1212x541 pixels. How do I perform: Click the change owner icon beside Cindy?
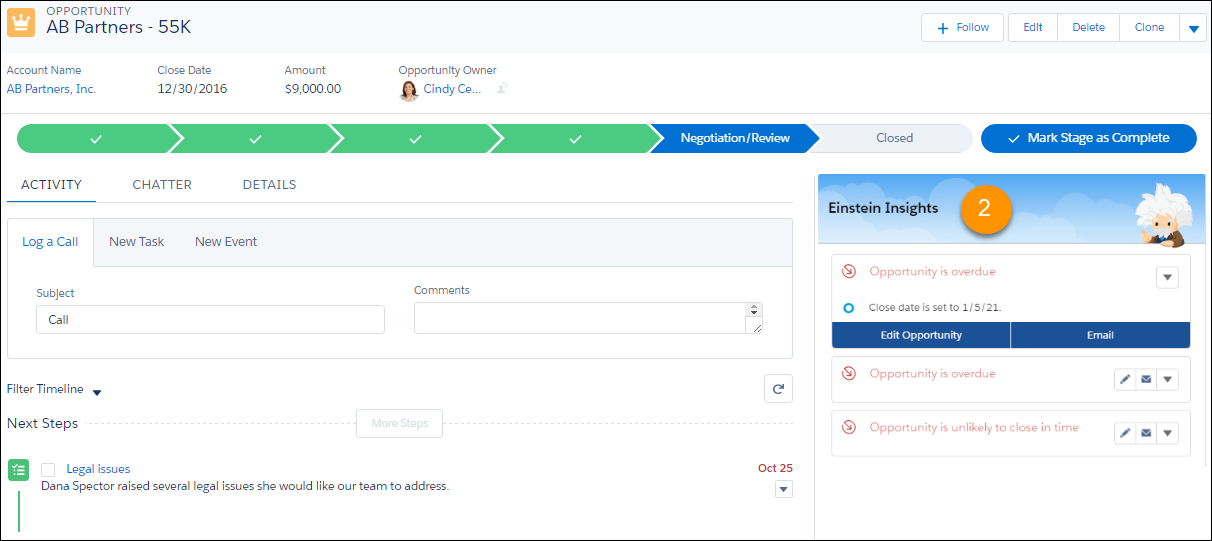(x=502, y=89)
